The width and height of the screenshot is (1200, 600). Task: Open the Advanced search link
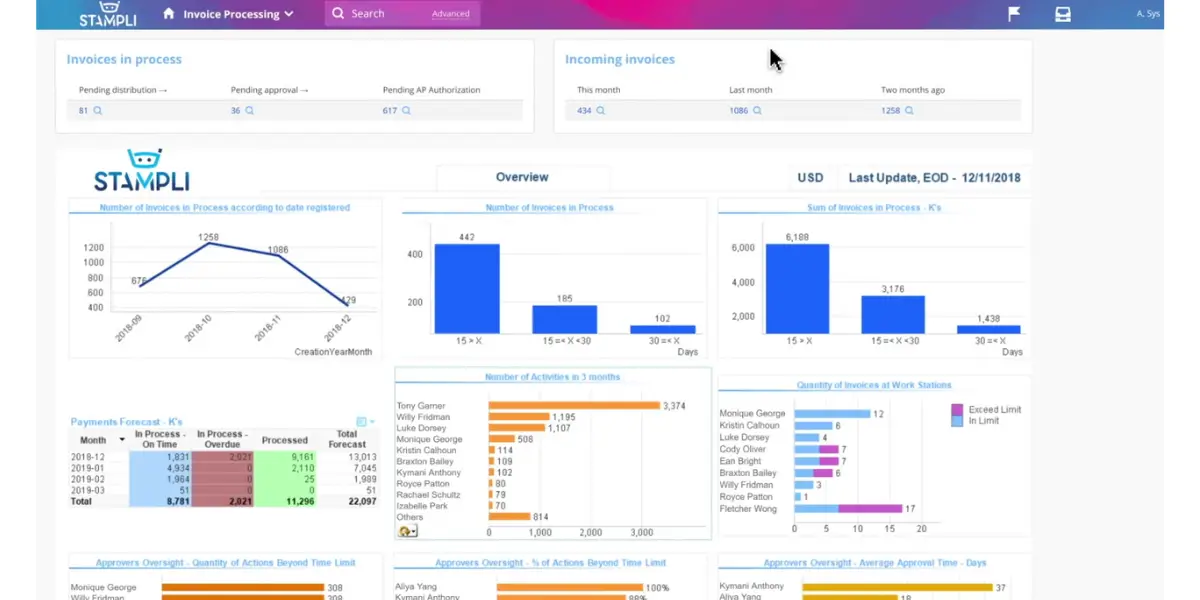450,14
